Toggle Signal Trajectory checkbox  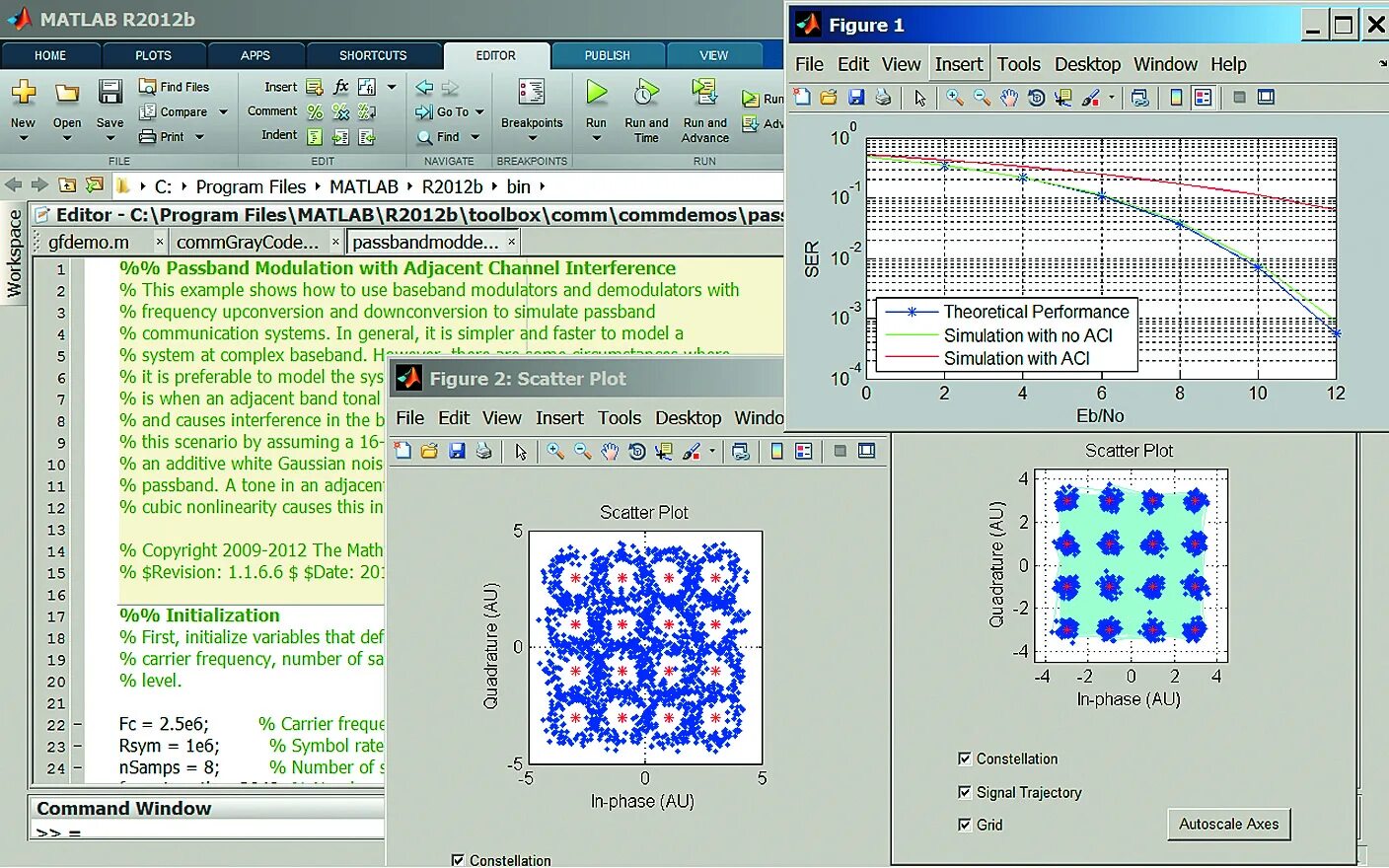[x=965, y=792]
